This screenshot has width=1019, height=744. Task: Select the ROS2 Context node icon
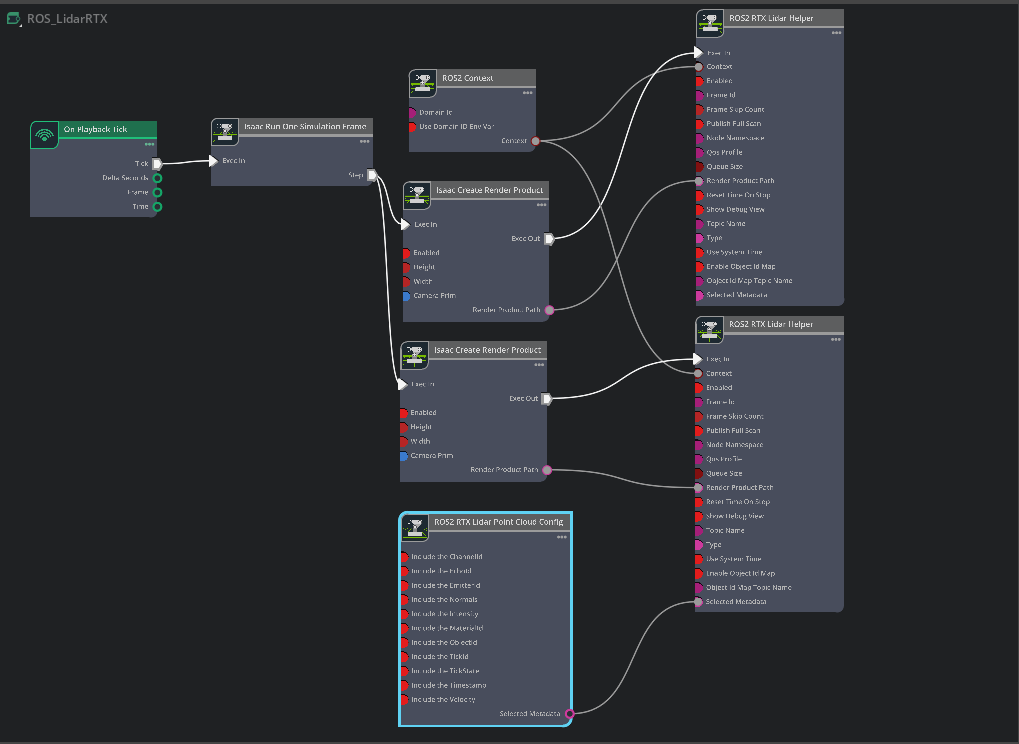(x=423, y=82)
